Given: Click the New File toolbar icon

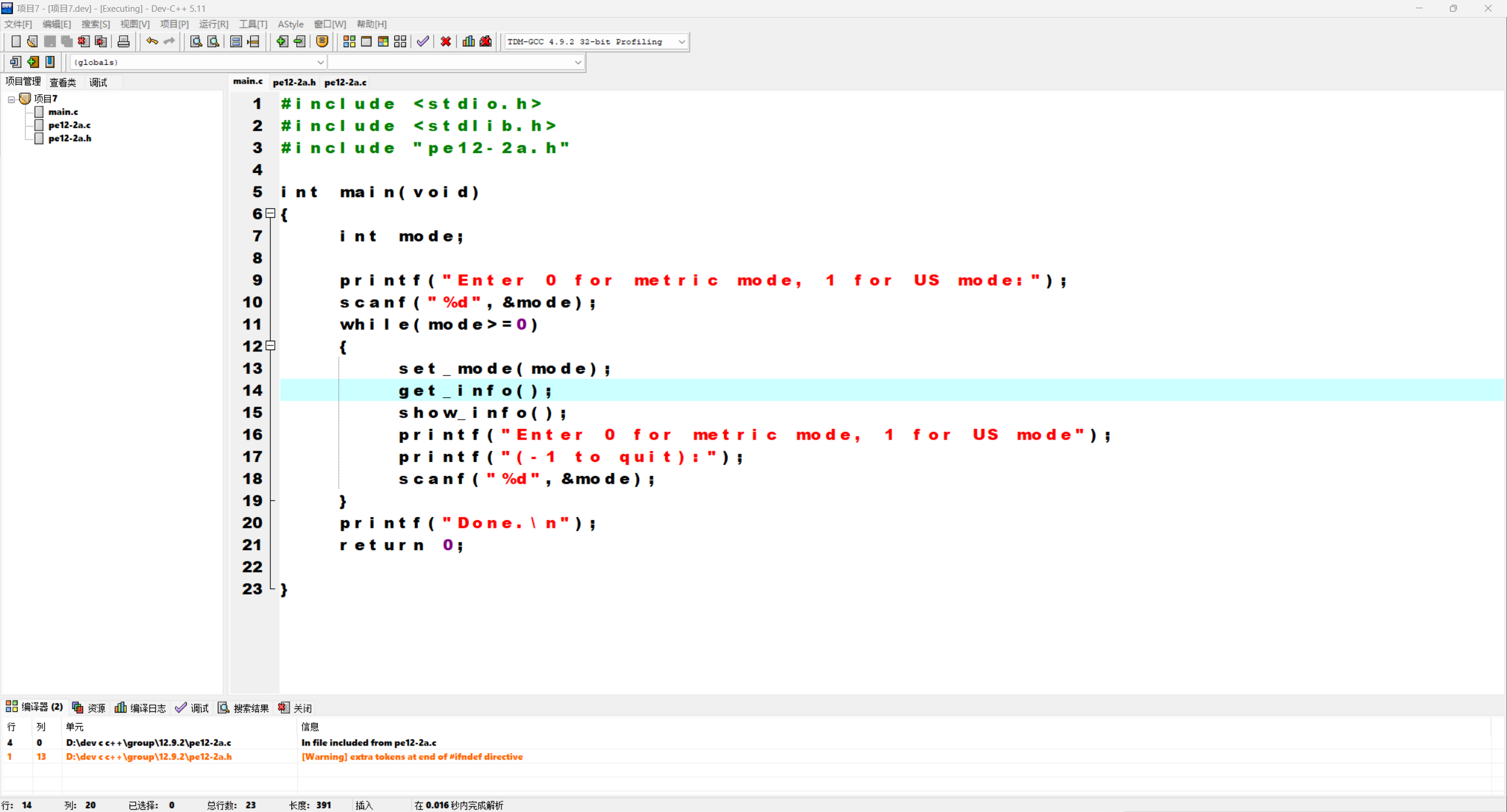Looking at the screenshot, I should coord(16,41).
